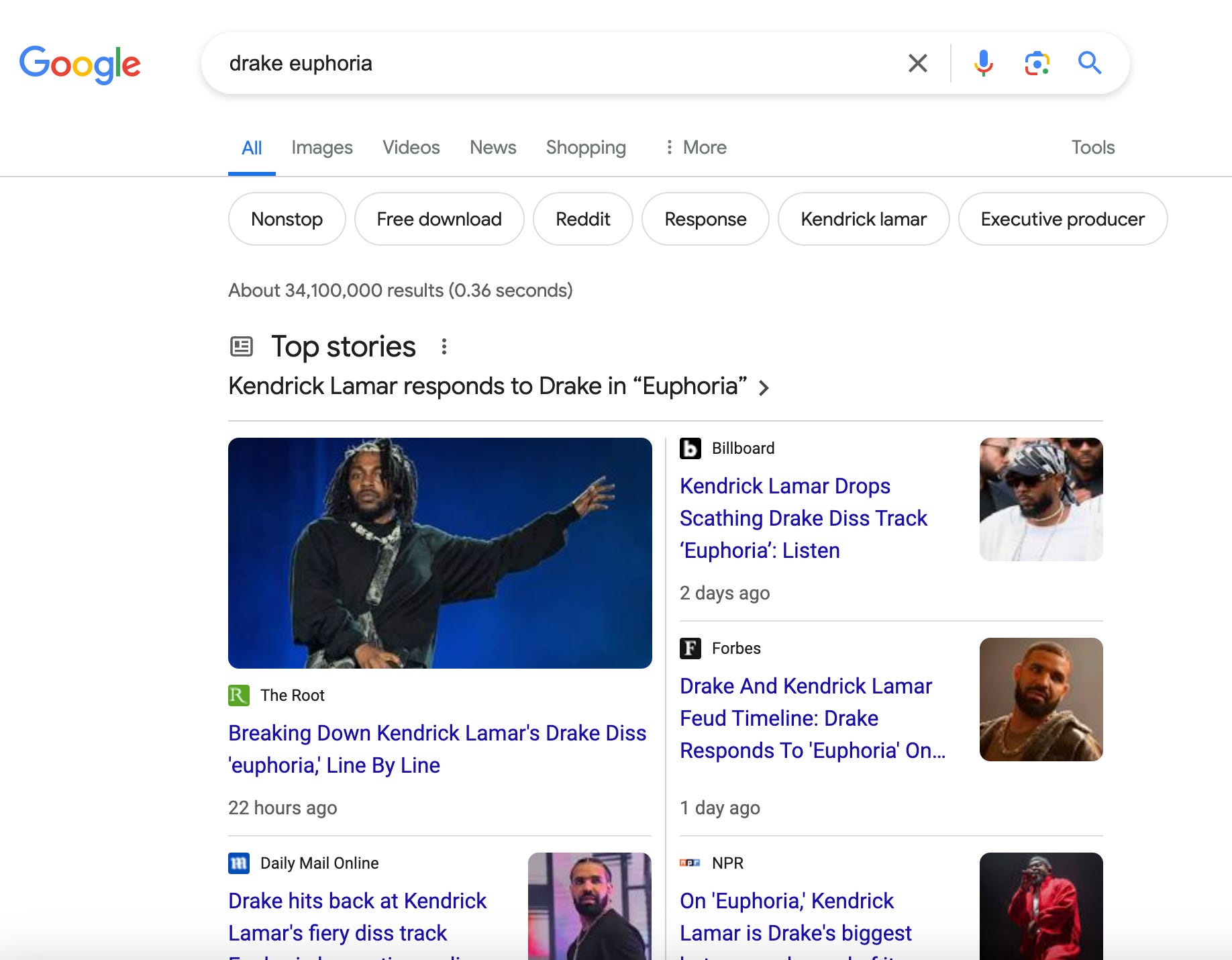
Task: Open the NPR red-outfit performer thumbnail
Action: (x=1041, y=906)
